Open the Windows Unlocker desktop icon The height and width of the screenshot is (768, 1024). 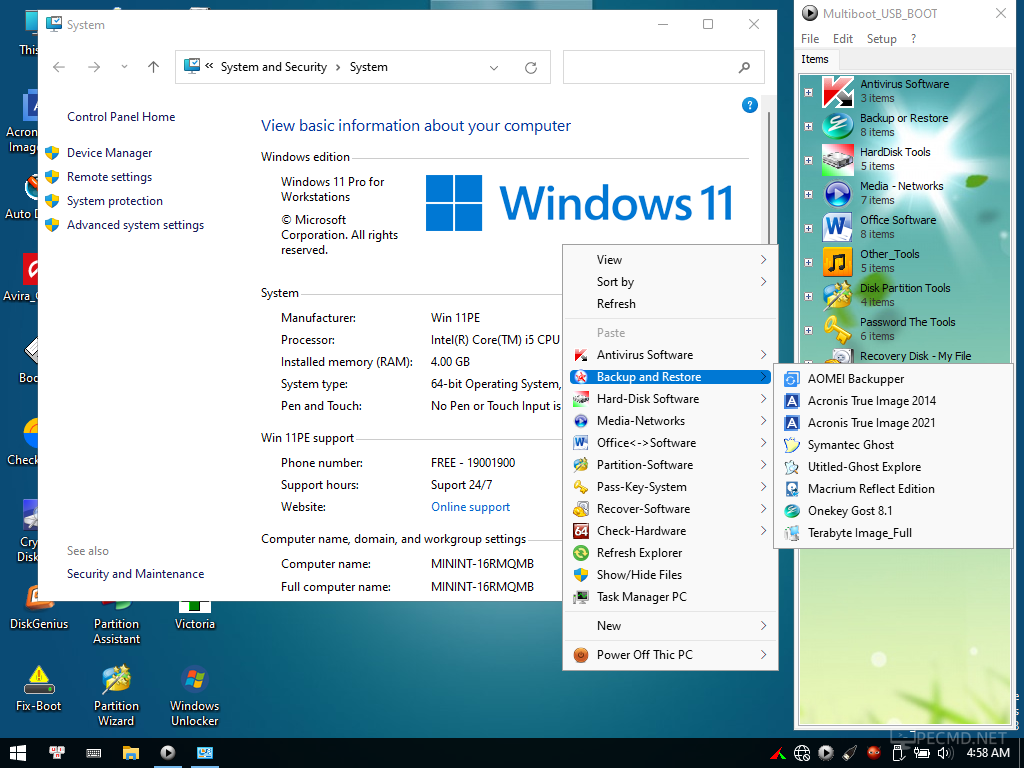(195, 696)
